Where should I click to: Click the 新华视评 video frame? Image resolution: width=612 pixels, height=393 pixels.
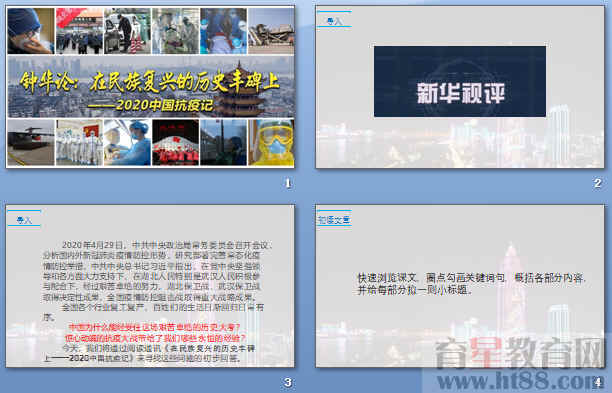tap(460, 81)
